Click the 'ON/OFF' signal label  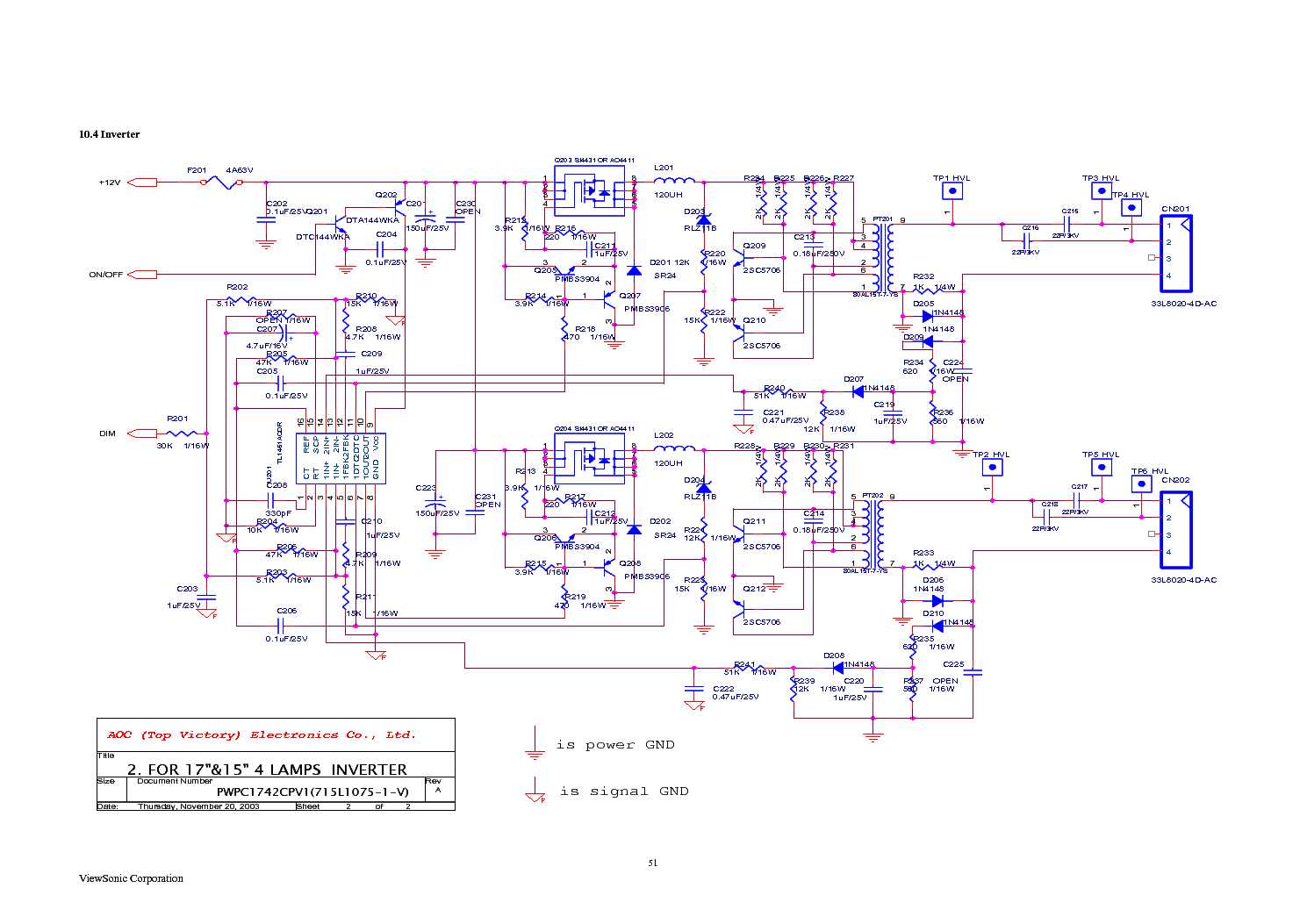pos(106,275)
